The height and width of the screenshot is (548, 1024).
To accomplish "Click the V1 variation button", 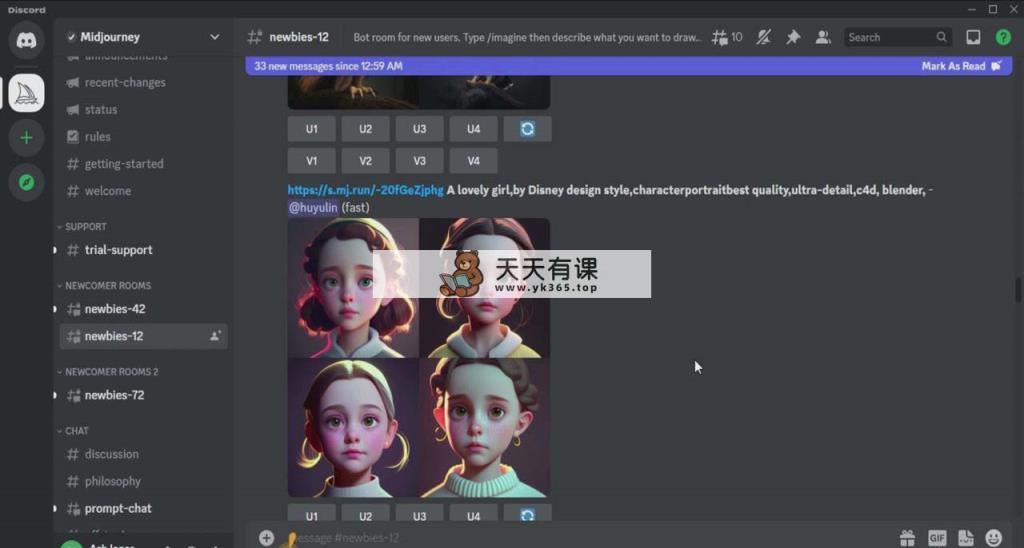I will pos(312,161).
